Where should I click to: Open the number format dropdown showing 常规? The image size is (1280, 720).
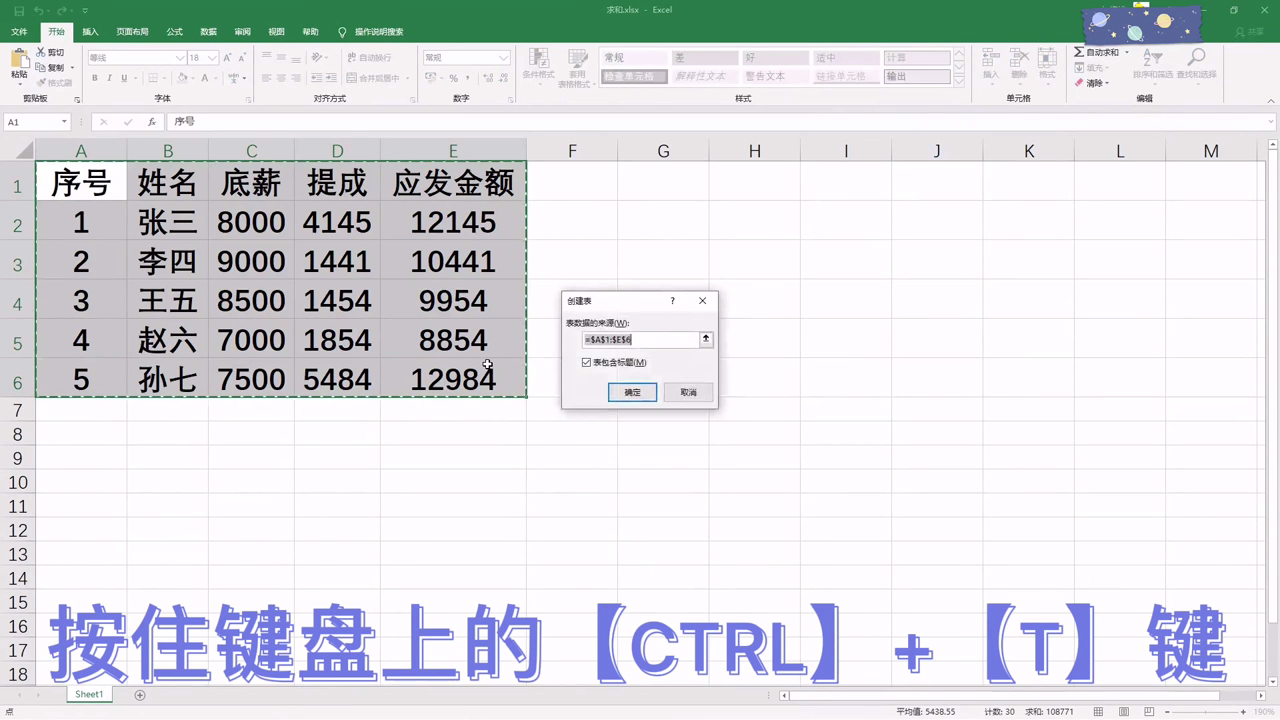[x=503, y=58]
